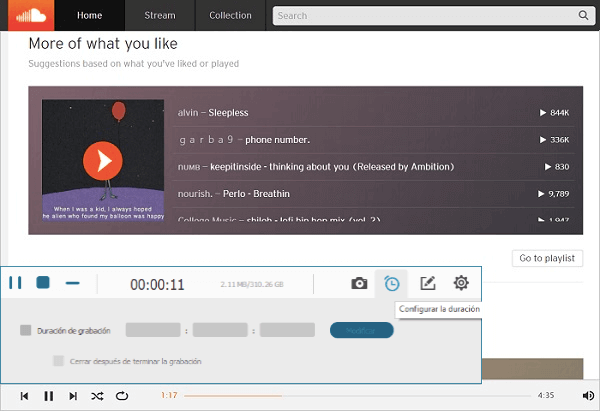Click the Modificar button
Viewport: 600px width, 412px height.
pos(362,330)
